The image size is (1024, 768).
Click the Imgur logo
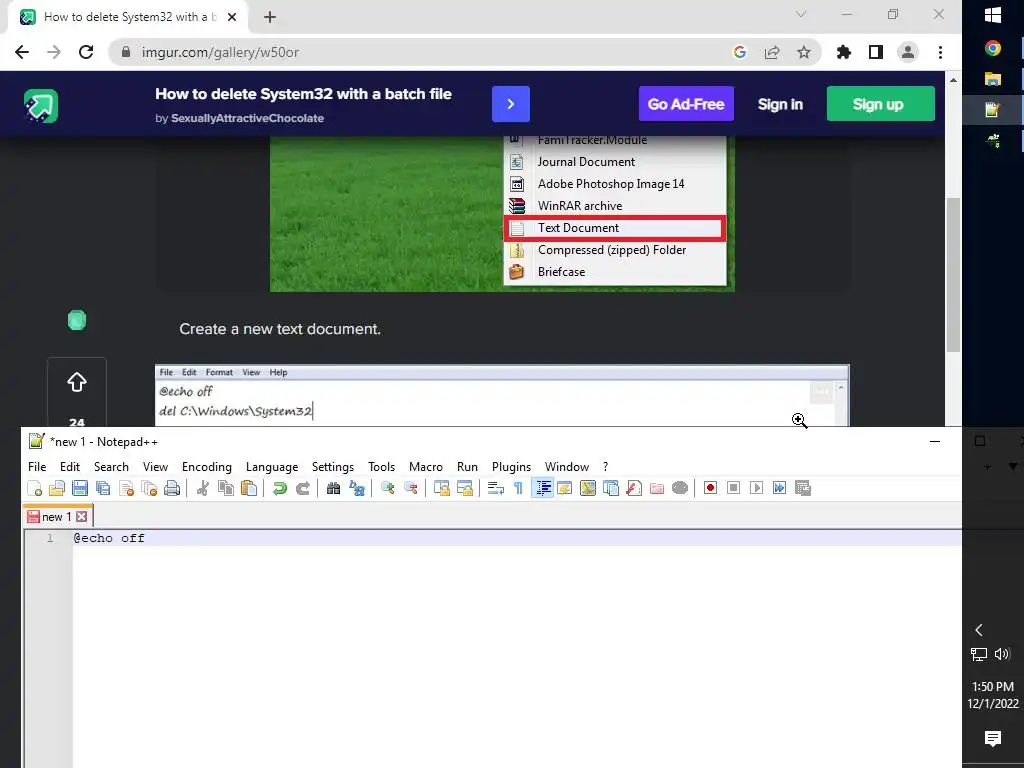point(41,106)
